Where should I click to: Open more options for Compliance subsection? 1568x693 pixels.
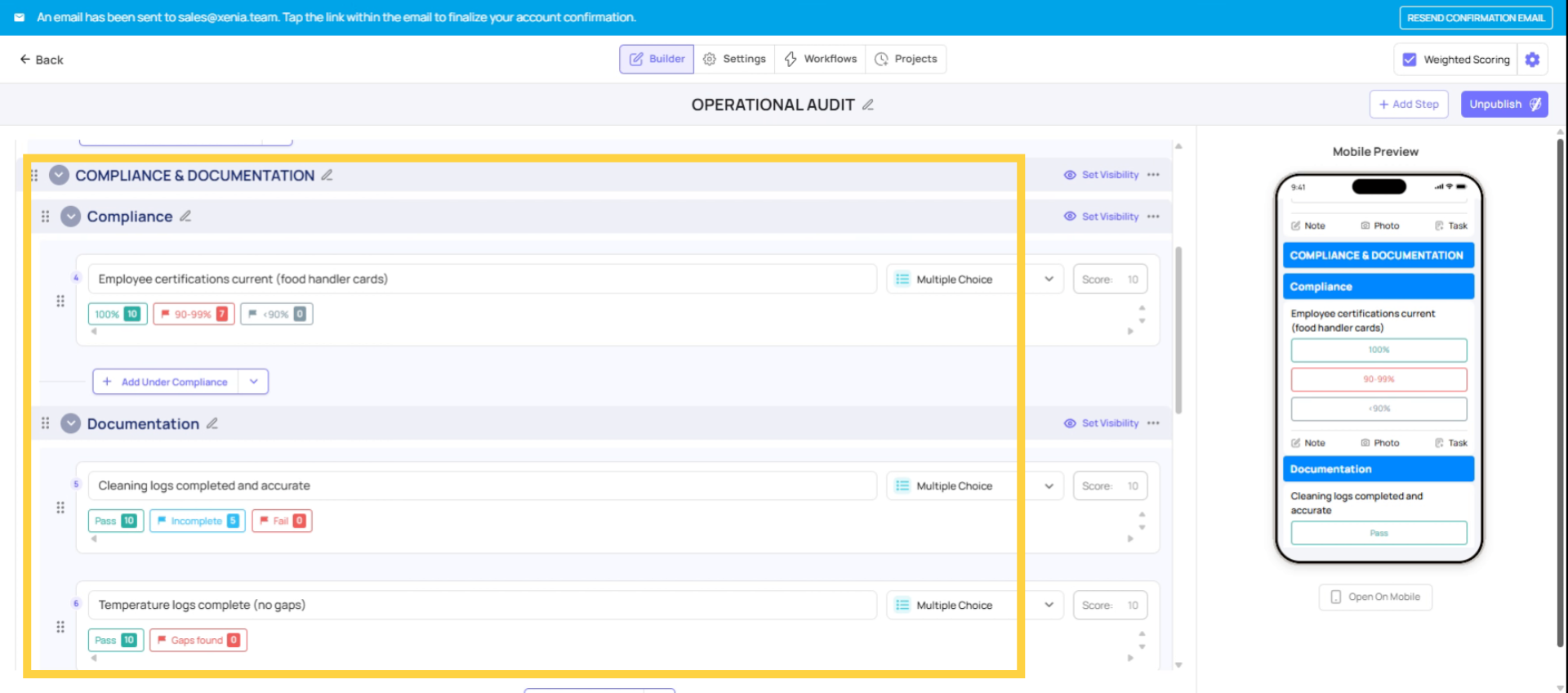tap(1153, 217)
